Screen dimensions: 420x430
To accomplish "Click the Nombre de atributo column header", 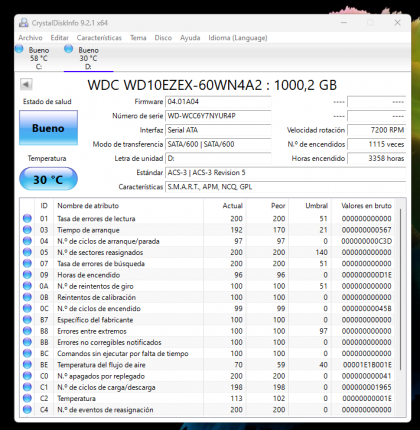I will [x=88, y=206].
